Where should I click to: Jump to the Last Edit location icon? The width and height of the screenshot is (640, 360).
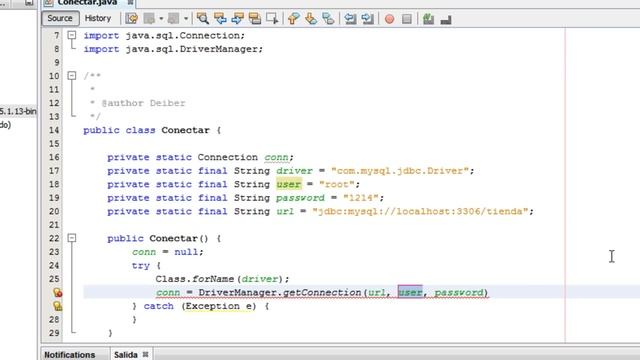pyautogui.click(x=131, y=18)
